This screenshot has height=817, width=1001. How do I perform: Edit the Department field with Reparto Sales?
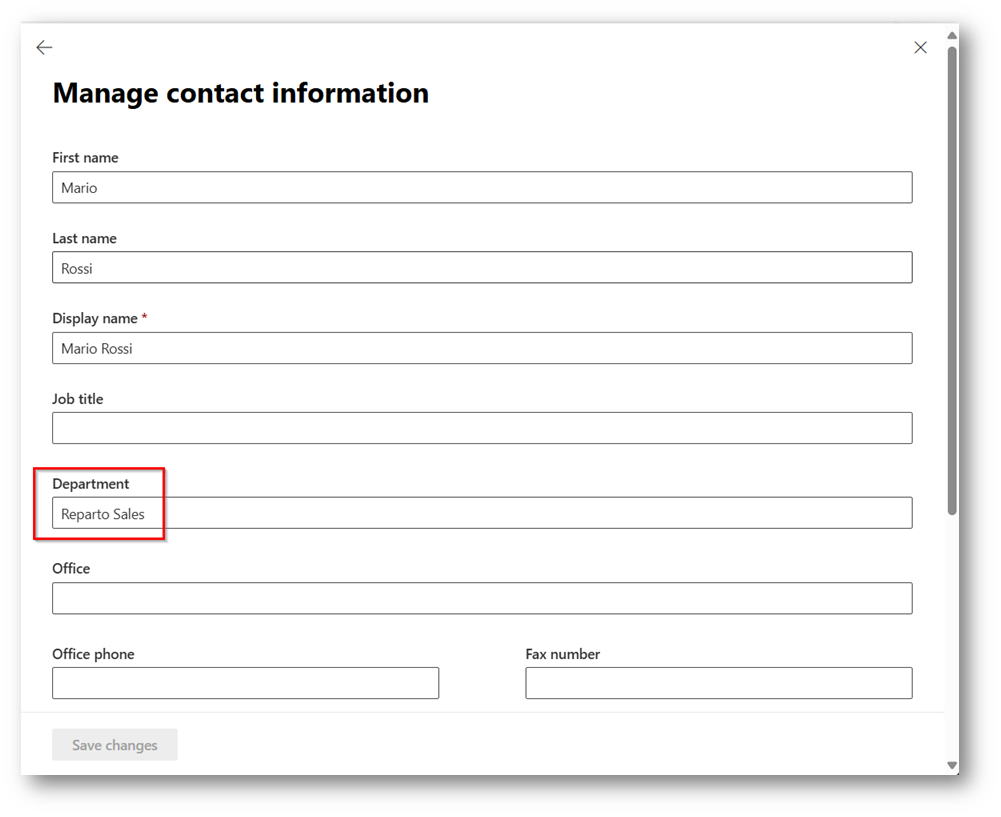coord(481,513)
